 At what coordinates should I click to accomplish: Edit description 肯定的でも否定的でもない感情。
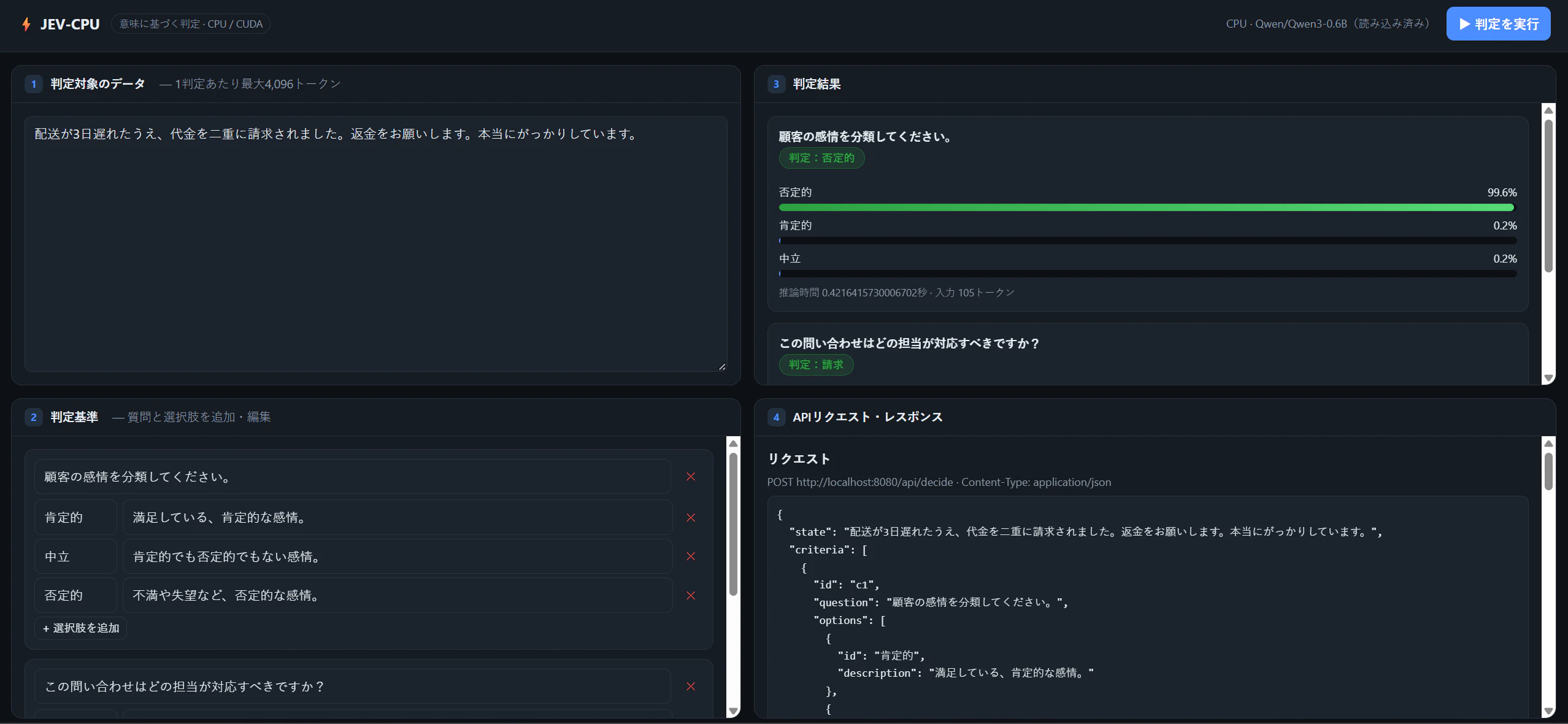click(x=398, y=556)
